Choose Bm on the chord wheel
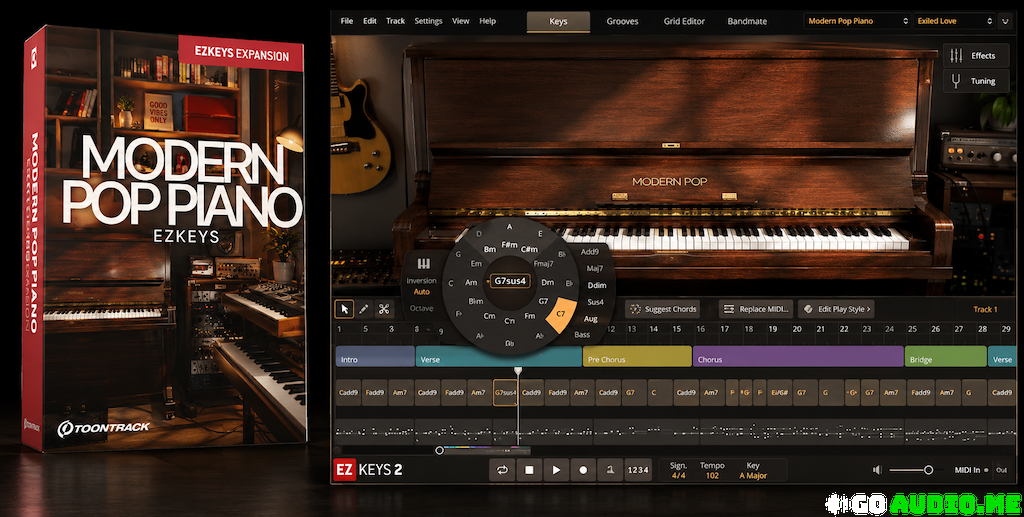This screenshot has height=517, width=1024. click(x=490, y=249)
